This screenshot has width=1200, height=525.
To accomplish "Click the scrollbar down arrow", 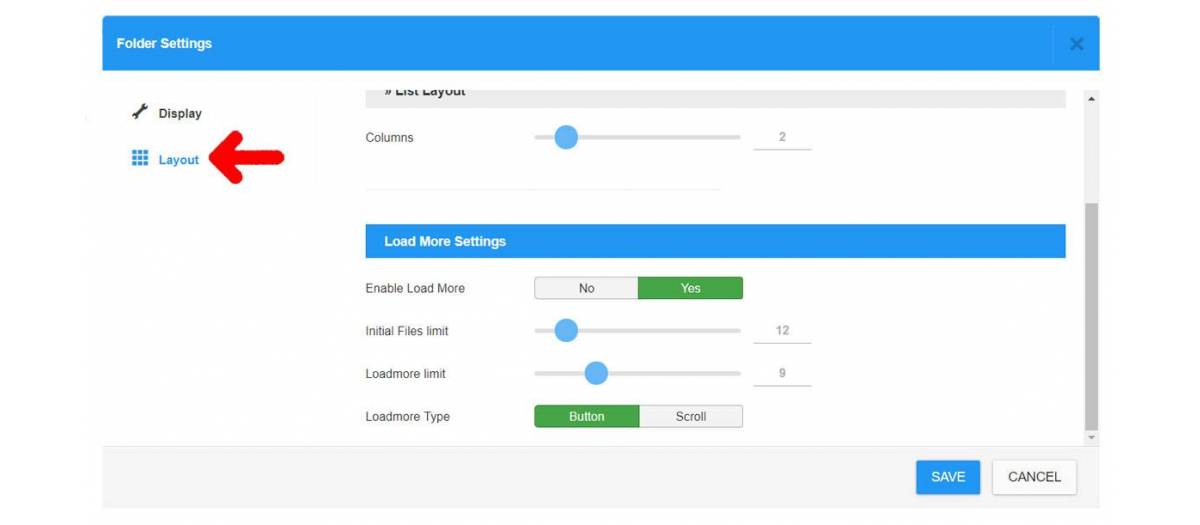I will coord(1091,437).
